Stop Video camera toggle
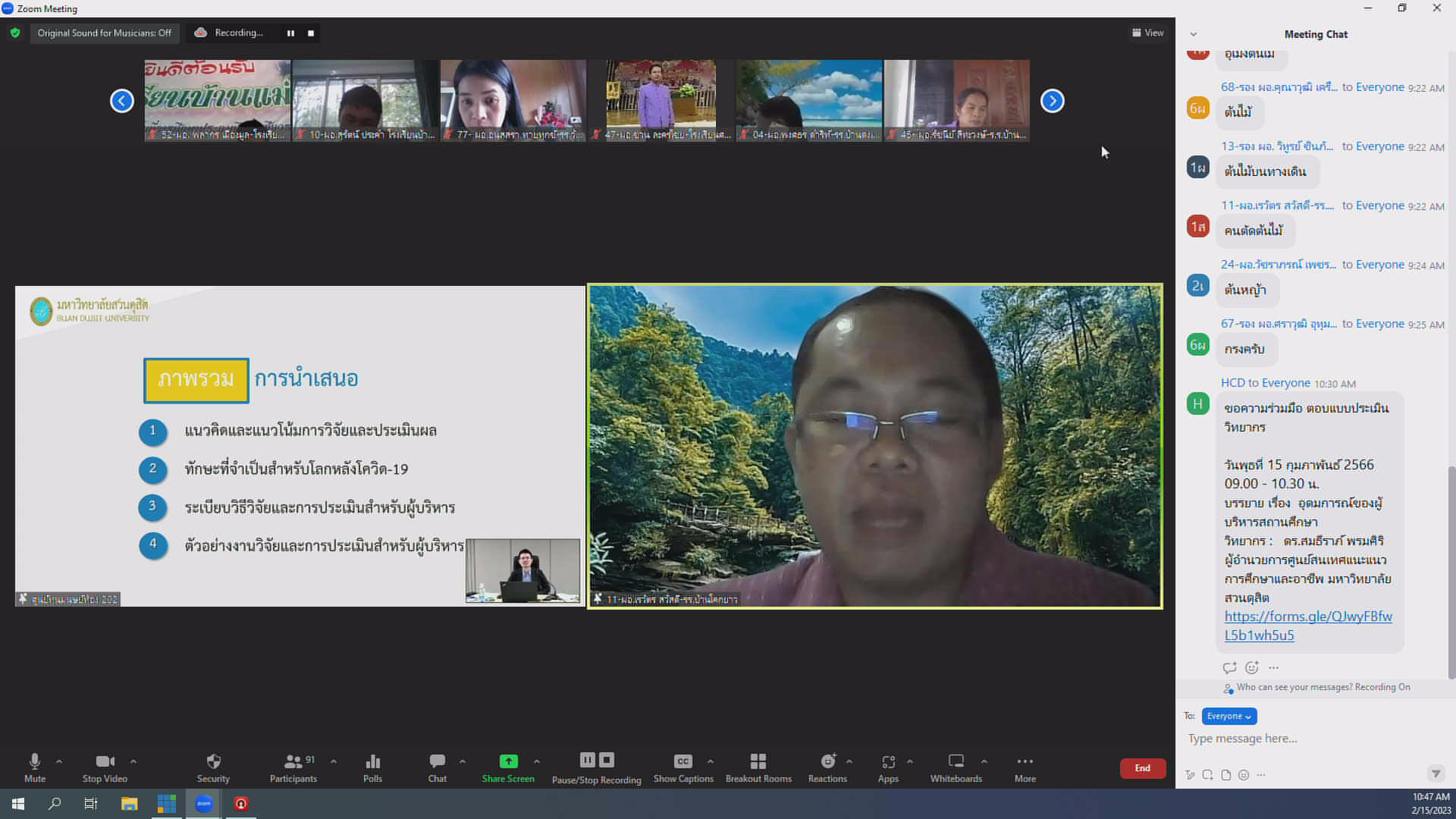The height and width of the screenshot is (819, 1456). click(105, 767)
